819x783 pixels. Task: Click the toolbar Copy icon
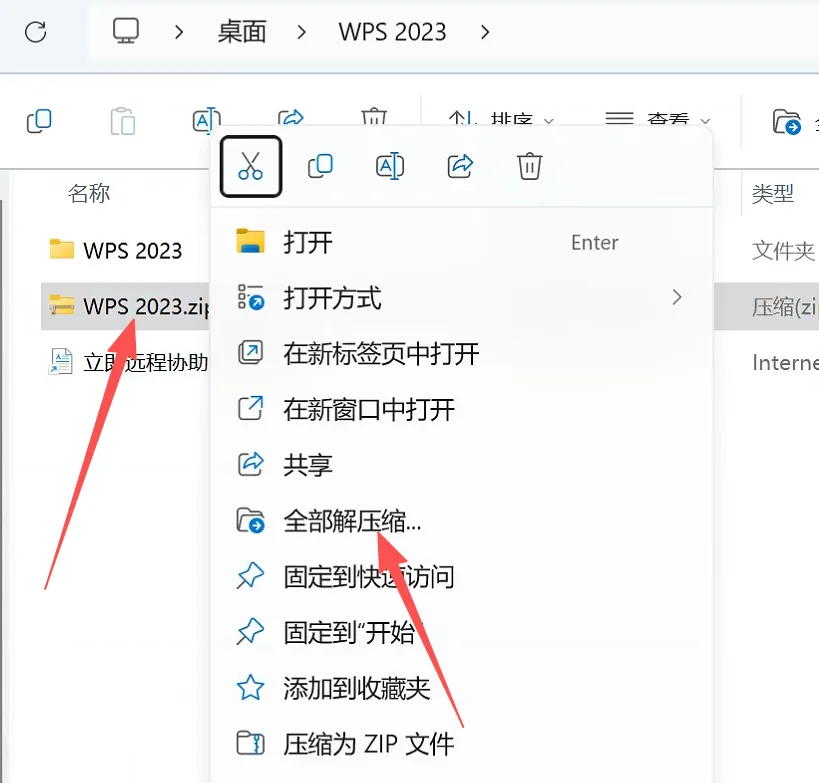tap(39, 121)
